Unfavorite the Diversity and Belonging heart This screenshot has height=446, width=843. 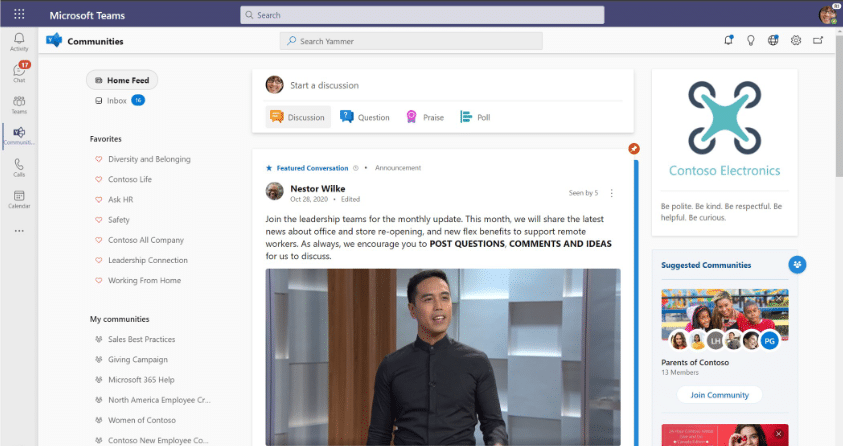tap(98, 159)
